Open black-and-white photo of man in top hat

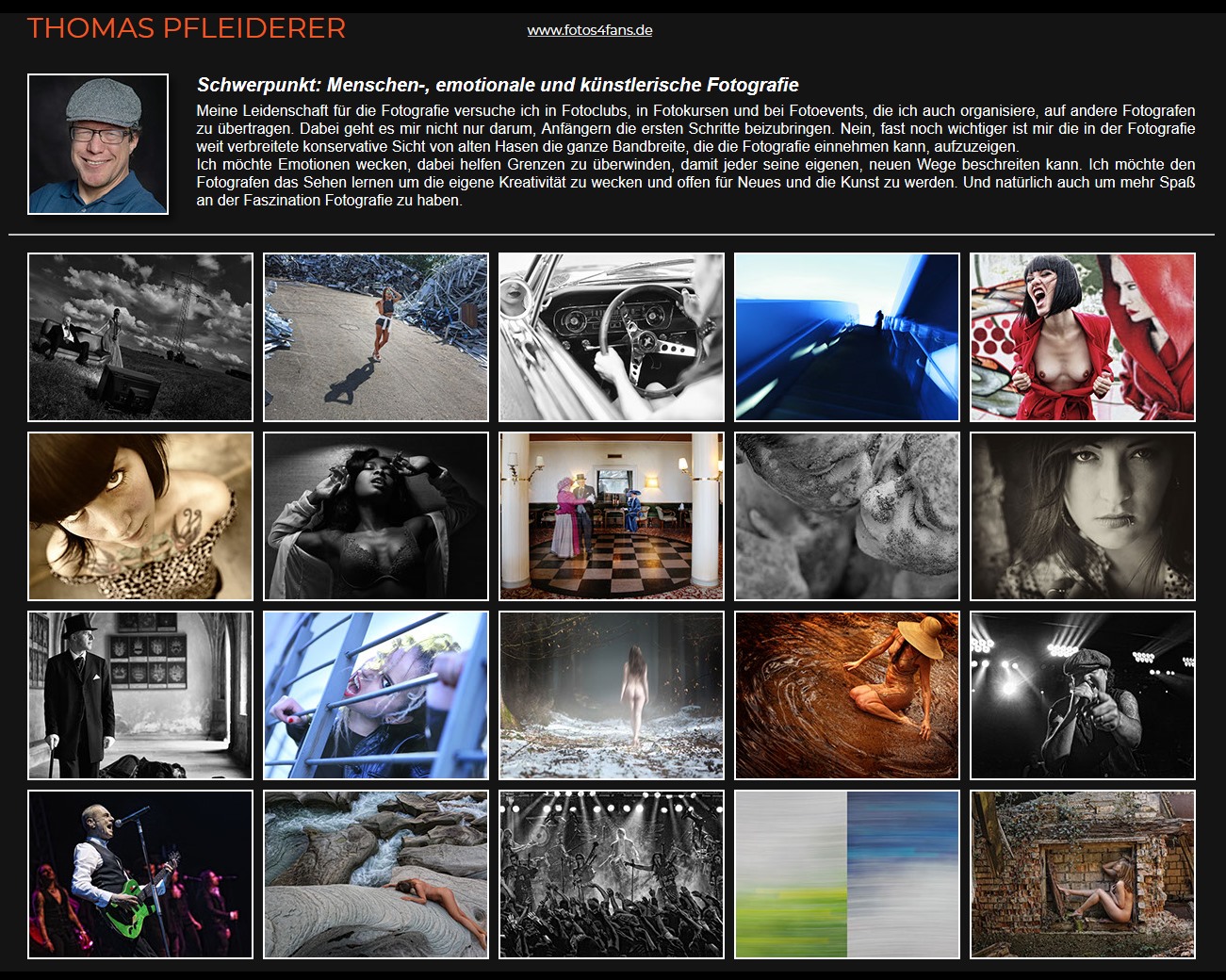140,695
